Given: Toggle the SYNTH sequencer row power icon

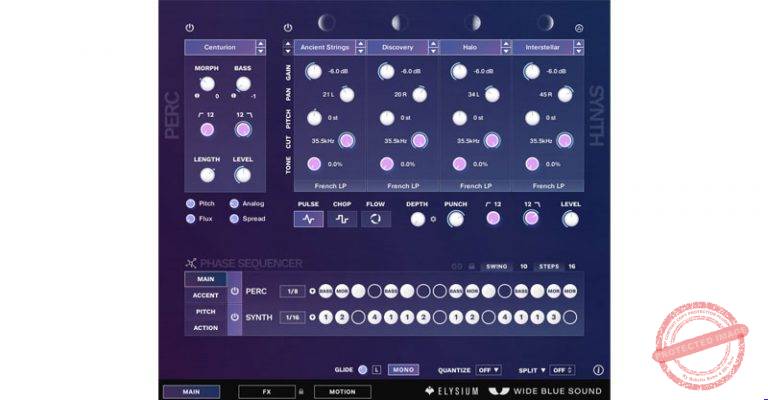Looking at the screenshot, I should coord(235,317).
